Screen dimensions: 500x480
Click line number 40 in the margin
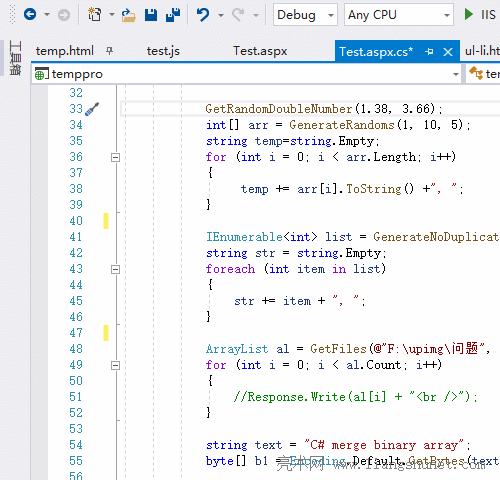76,221
